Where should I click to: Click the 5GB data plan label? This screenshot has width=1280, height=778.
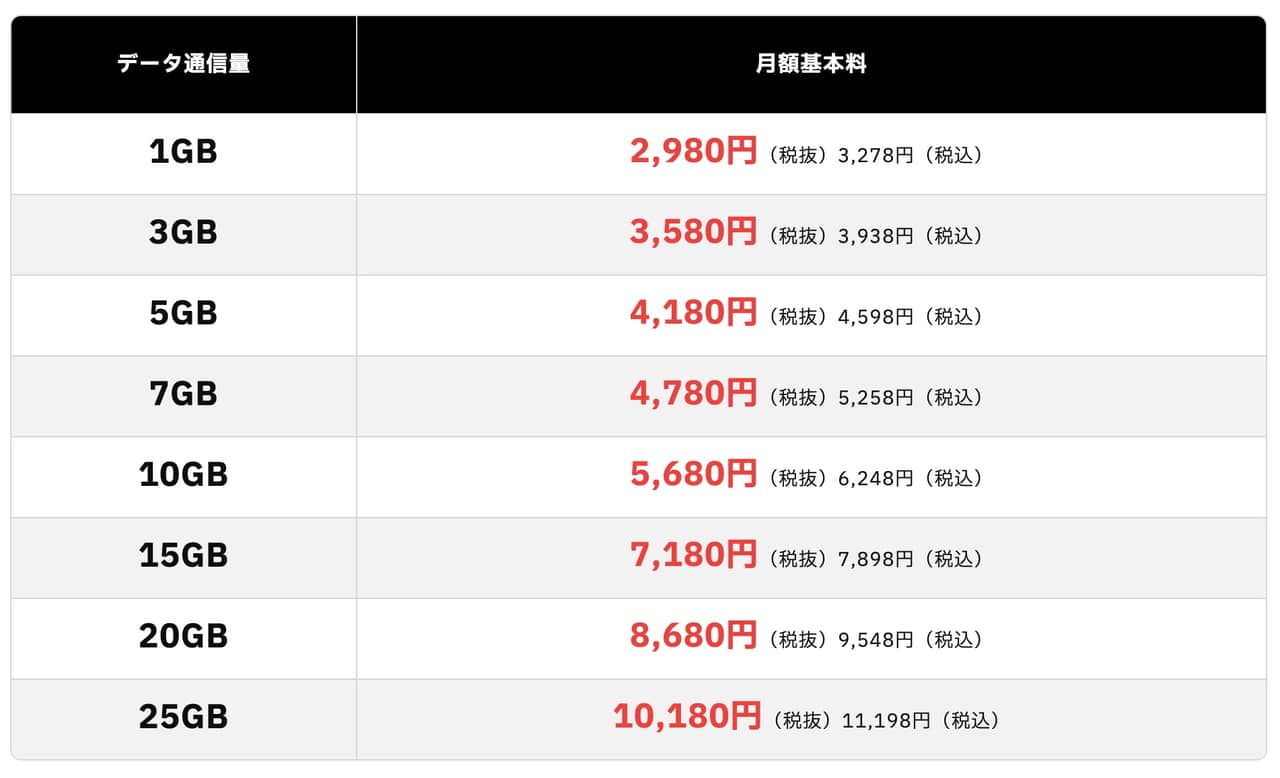click(183, 314)
